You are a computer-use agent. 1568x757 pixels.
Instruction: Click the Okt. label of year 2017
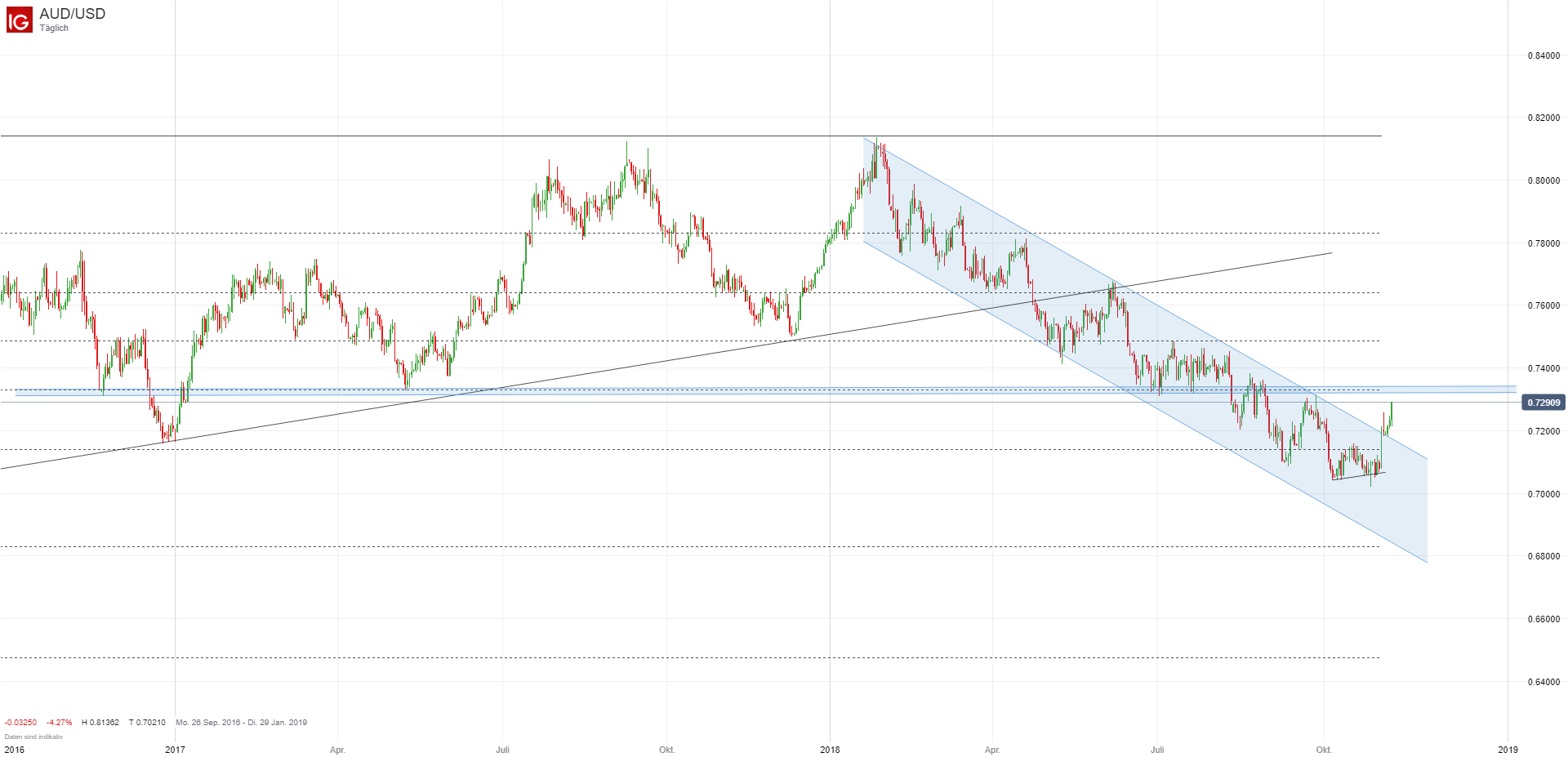667,750
